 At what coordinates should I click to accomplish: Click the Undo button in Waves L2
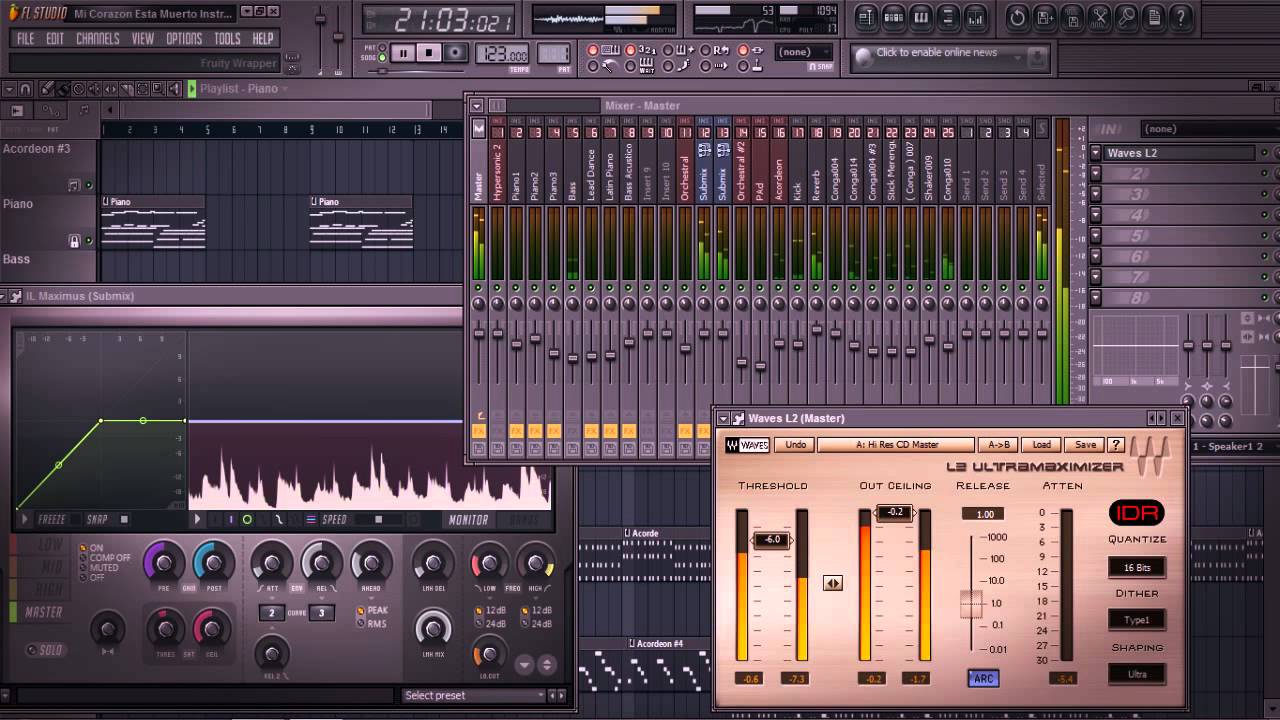click(796, 445)
